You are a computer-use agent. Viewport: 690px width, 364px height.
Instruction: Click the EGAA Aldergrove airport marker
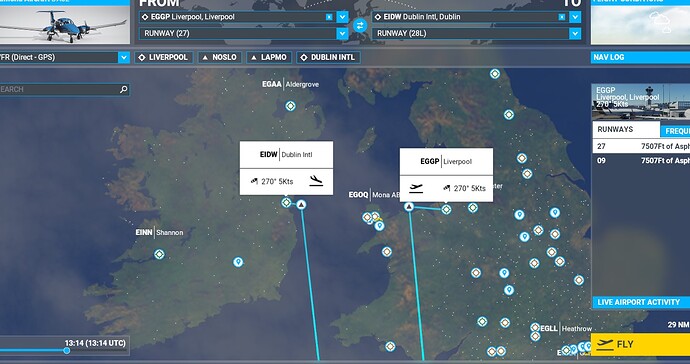coord(290,106)
